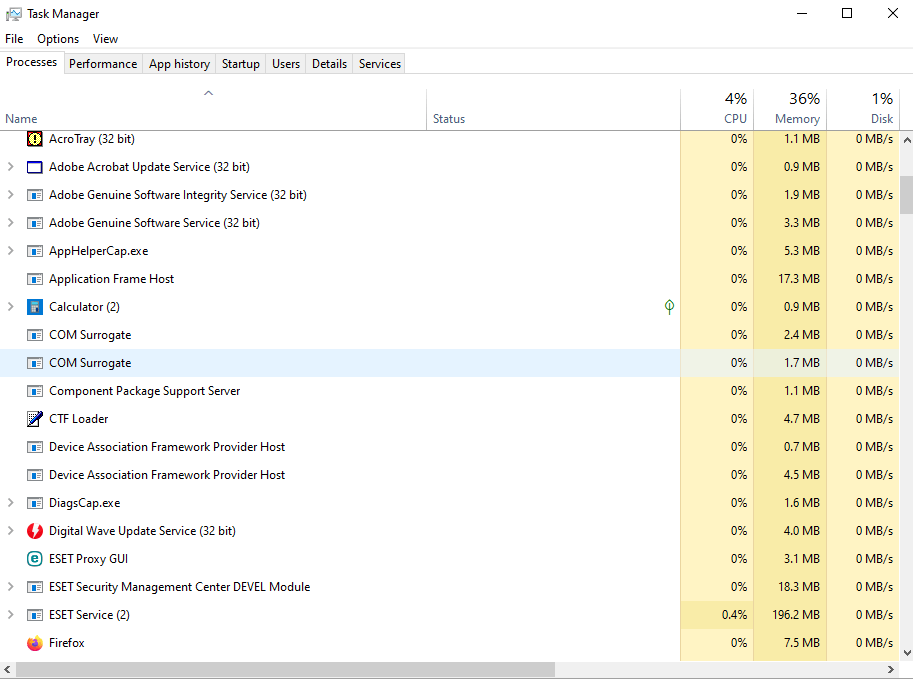Click the DiagsCap.exe process icon
Viewport: 913px width, 682px height.
[35, 503]
